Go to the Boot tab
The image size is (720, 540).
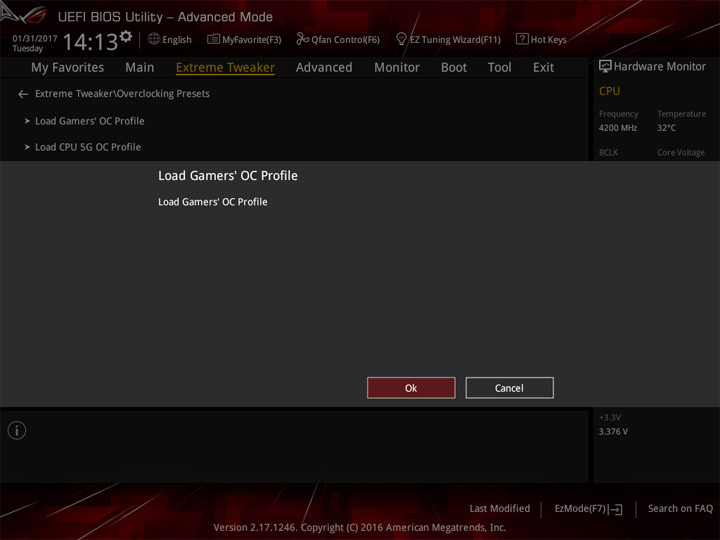point(454,68)
